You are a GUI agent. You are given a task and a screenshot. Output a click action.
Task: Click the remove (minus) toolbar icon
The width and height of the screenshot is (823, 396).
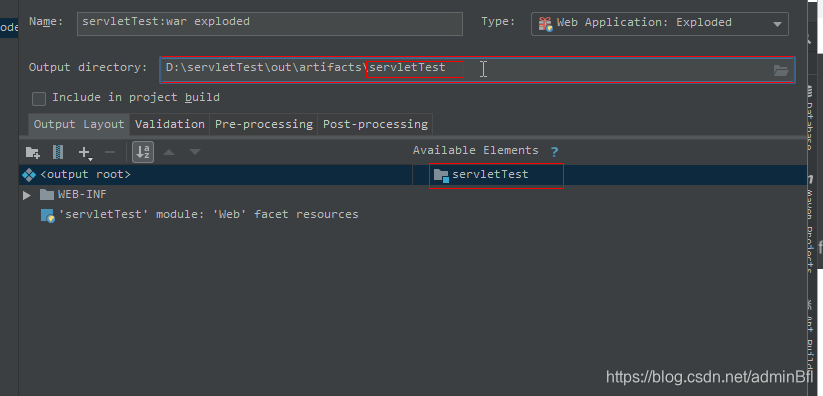(110, 152)
